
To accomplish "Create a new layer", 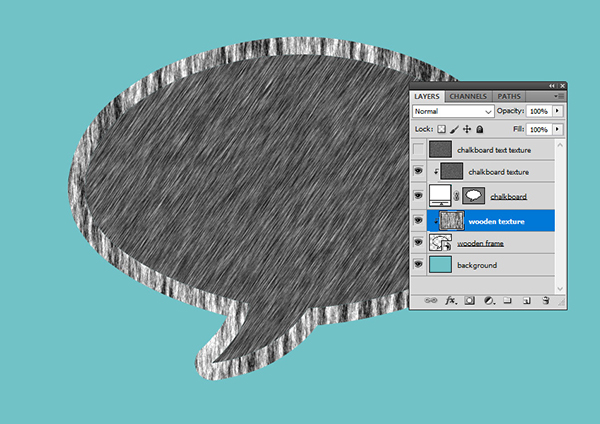I will 526,299.
